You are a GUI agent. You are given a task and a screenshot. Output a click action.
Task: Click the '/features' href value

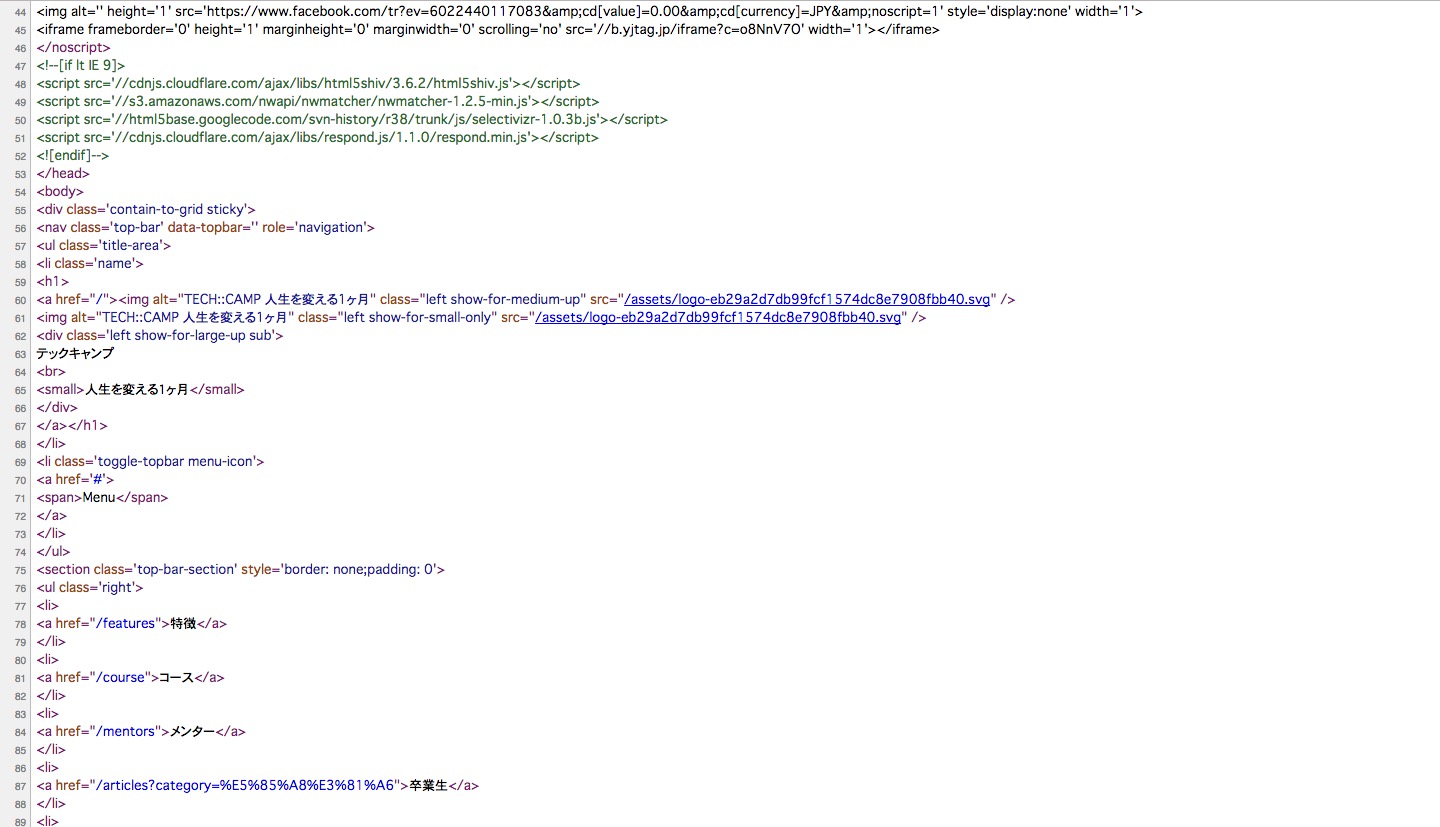click(125, 623)
